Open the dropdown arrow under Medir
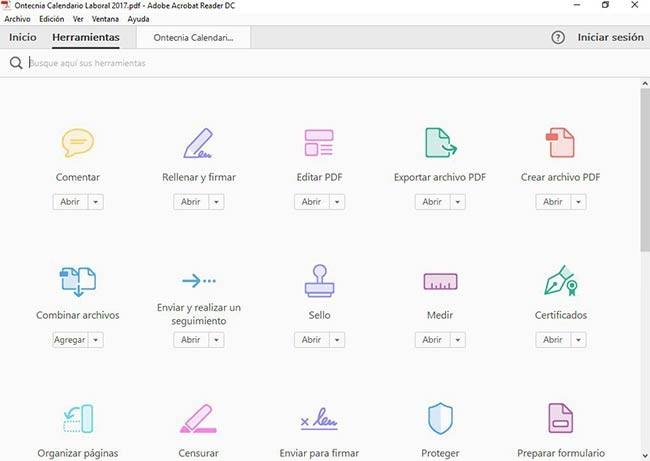This screenshot has width=650, height=461. [458, 340]
